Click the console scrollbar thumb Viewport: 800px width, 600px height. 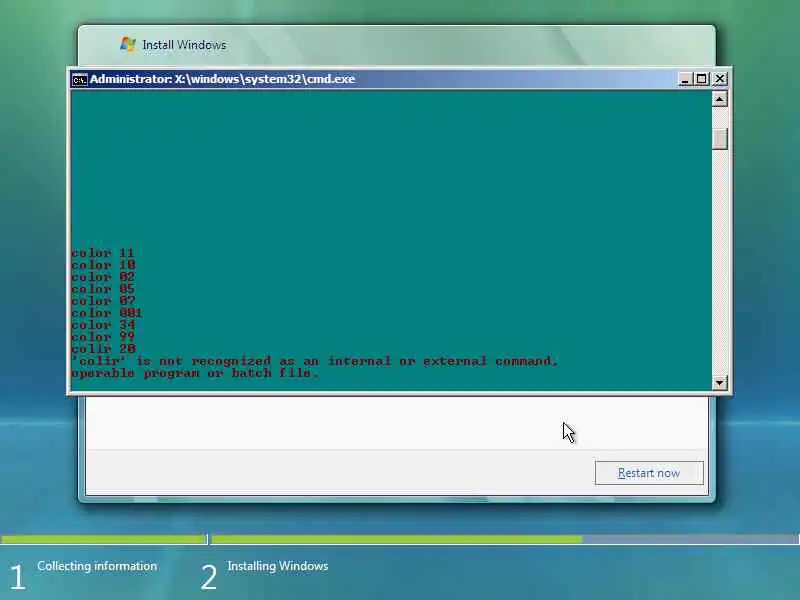(x=719, y=138)
